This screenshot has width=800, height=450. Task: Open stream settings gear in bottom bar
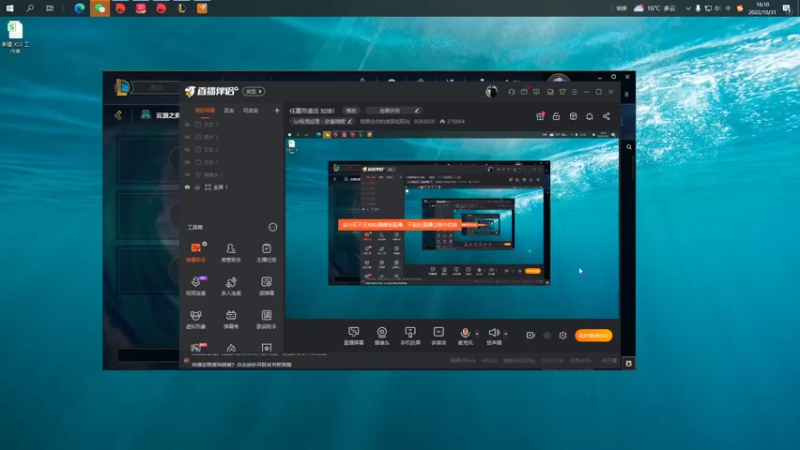pyautogui.click(x=563, y=335)
